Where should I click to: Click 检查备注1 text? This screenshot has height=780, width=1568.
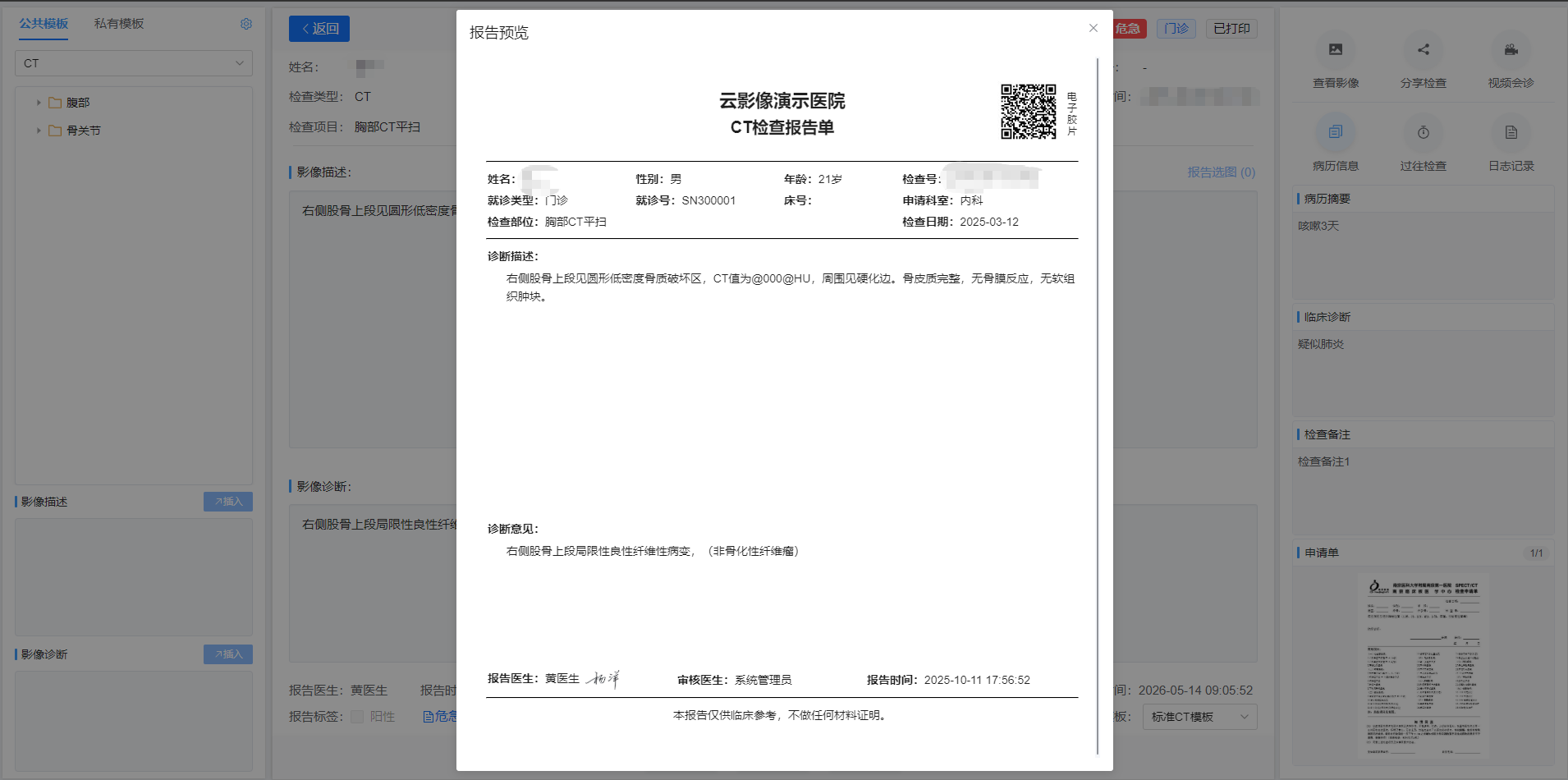coord(1323,461)
